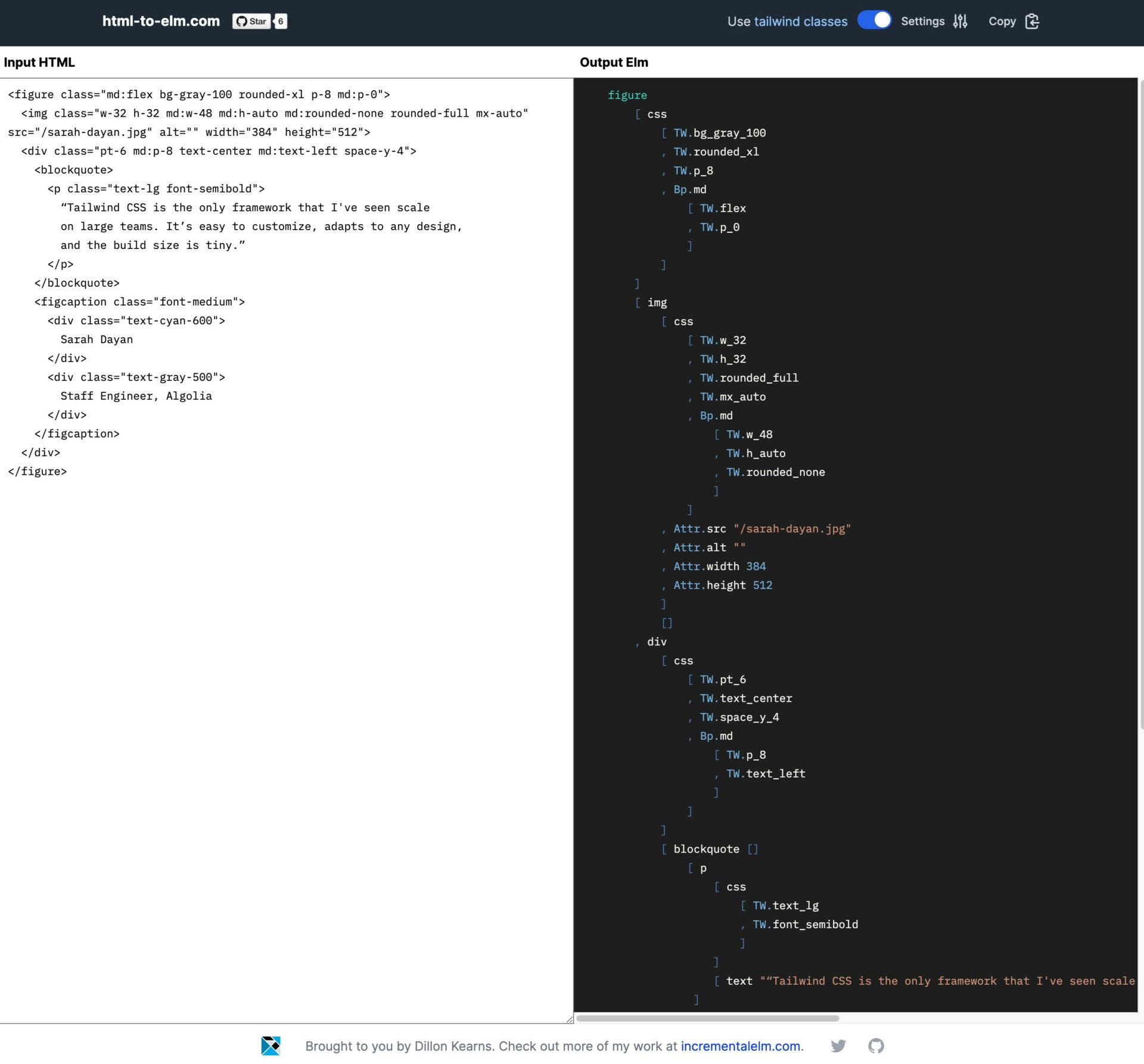Open Twitter from the footer icon

839,1046
